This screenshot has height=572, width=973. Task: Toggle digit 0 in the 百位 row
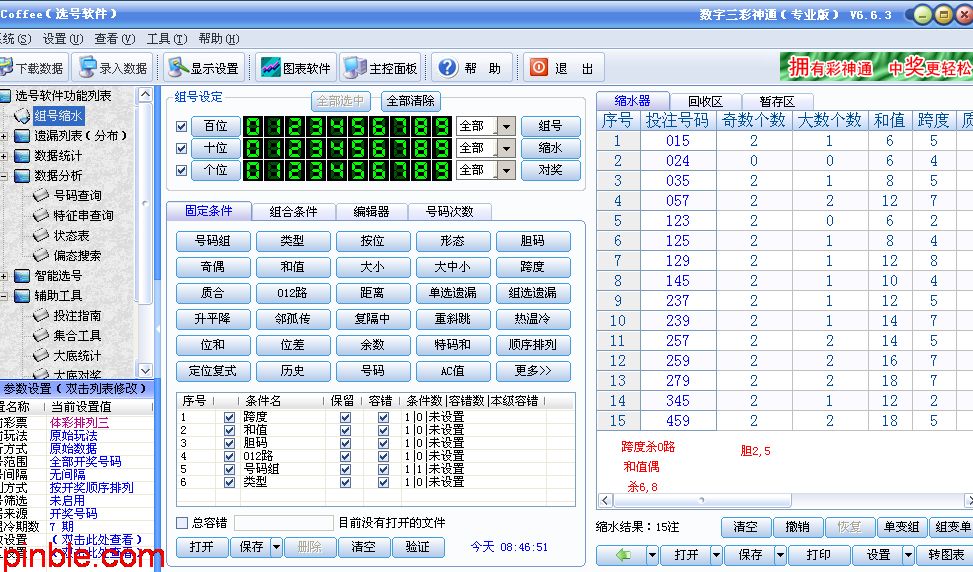click(x=253, y=127)
